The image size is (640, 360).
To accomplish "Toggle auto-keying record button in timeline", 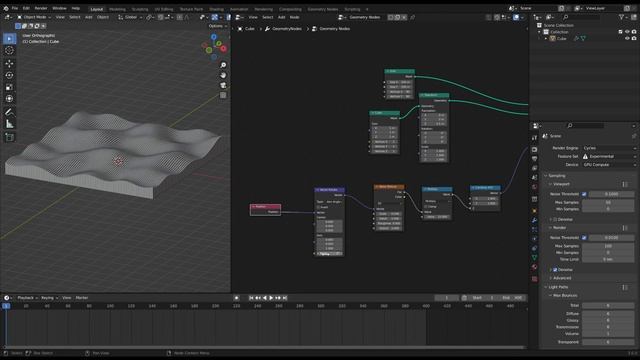I will tap(236, 298).
